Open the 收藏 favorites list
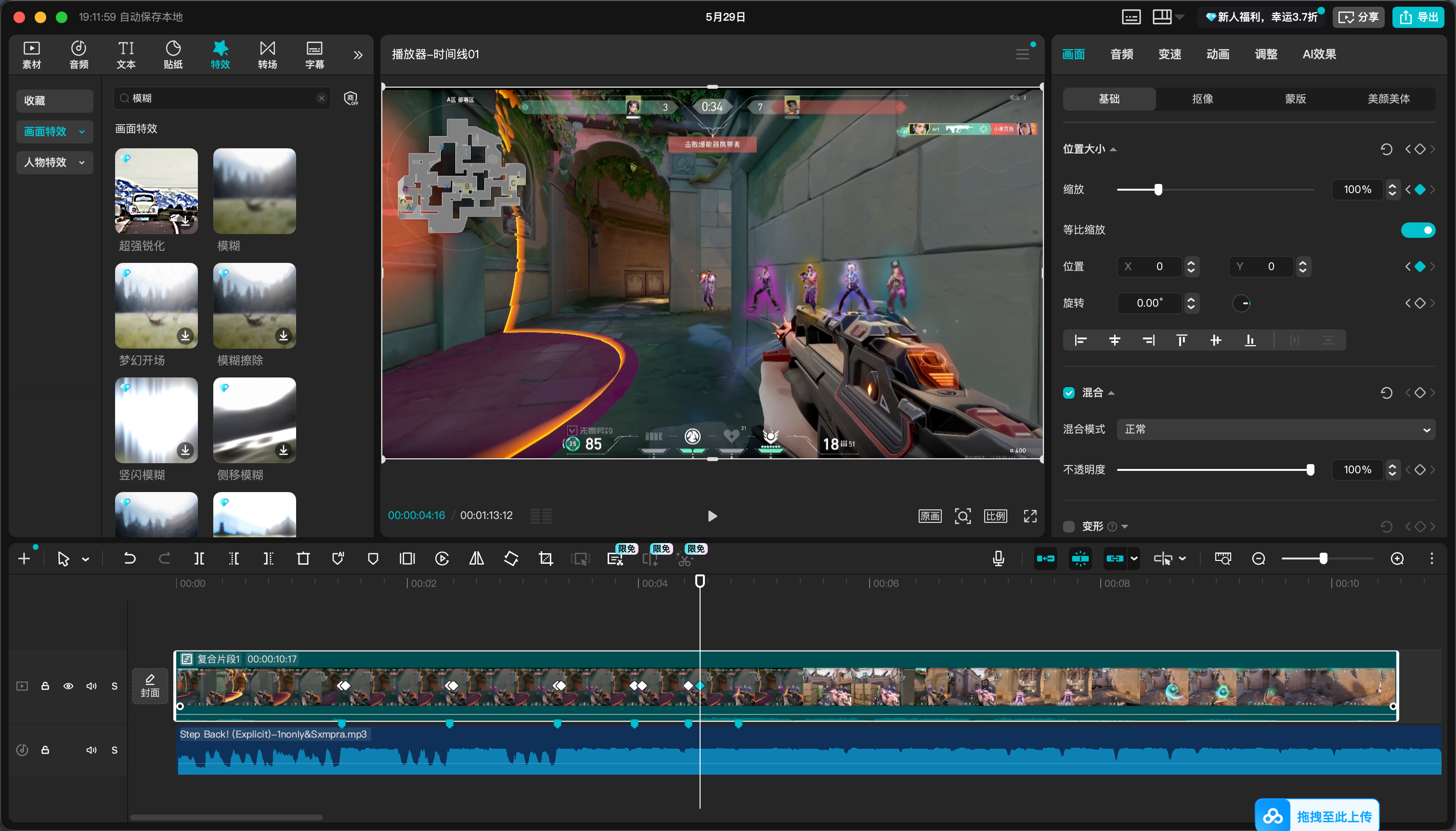Image resolution: width=1456 pixels, height=831 pixels. [x=55, y=101]
